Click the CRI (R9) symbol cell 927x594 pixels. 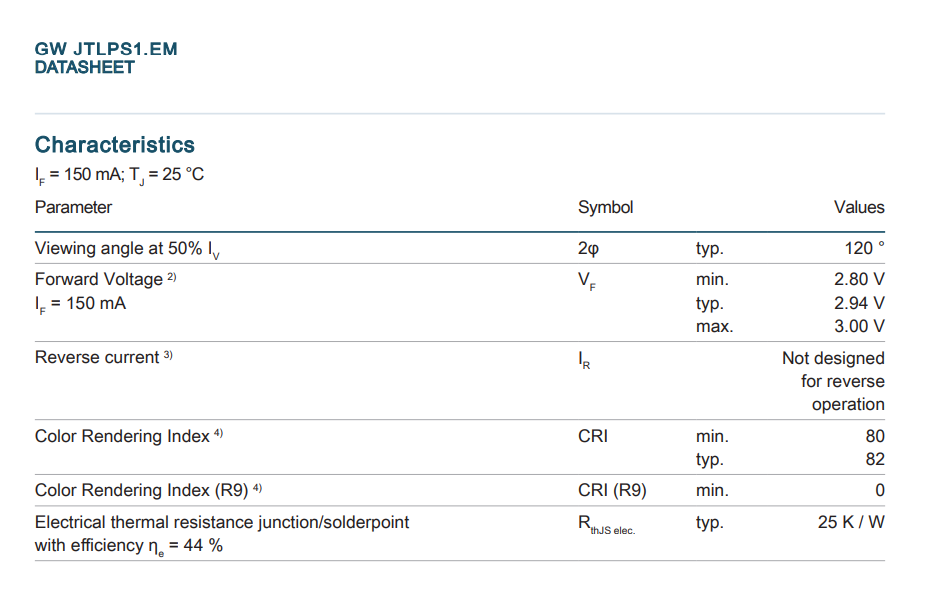612,491
